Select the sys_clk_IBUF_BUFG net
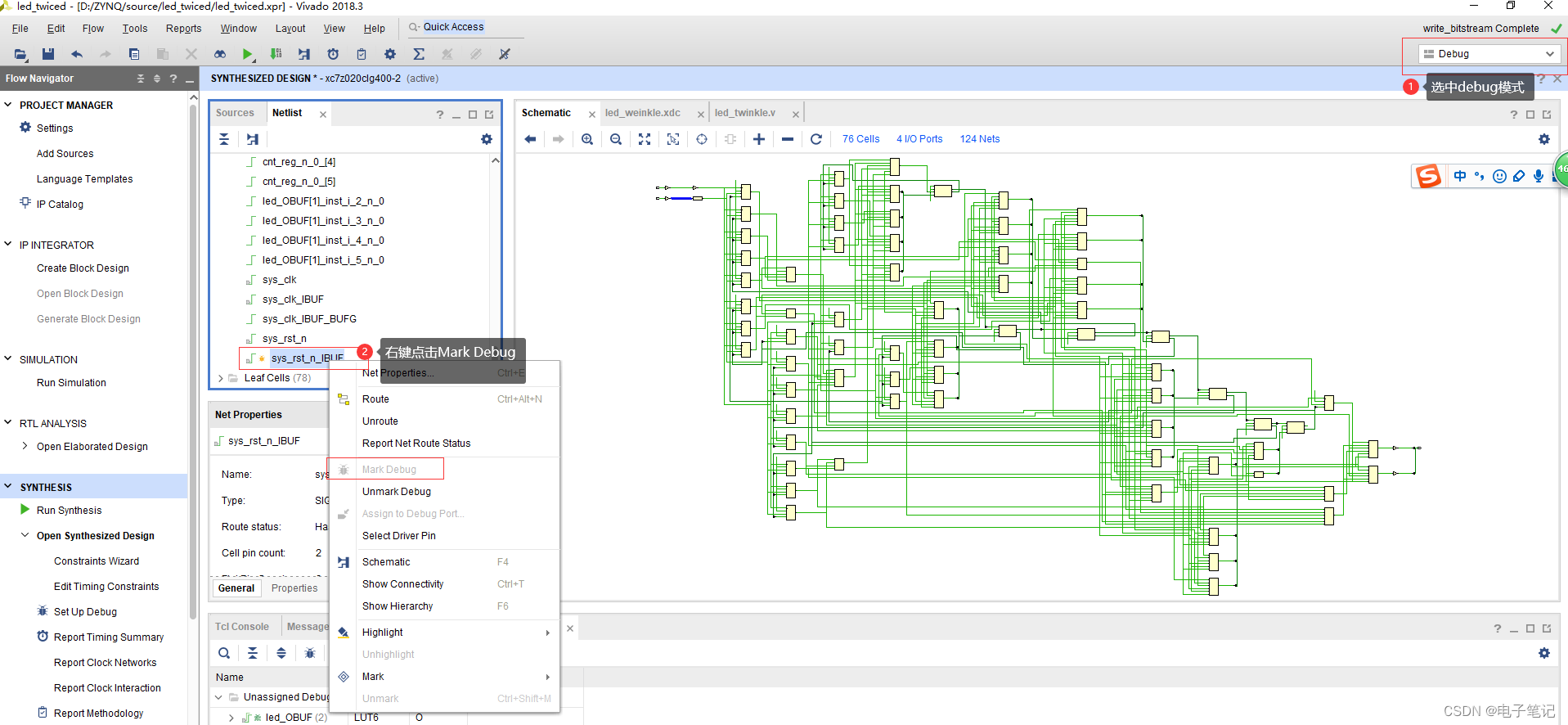1568x725 pixels. 309,319
